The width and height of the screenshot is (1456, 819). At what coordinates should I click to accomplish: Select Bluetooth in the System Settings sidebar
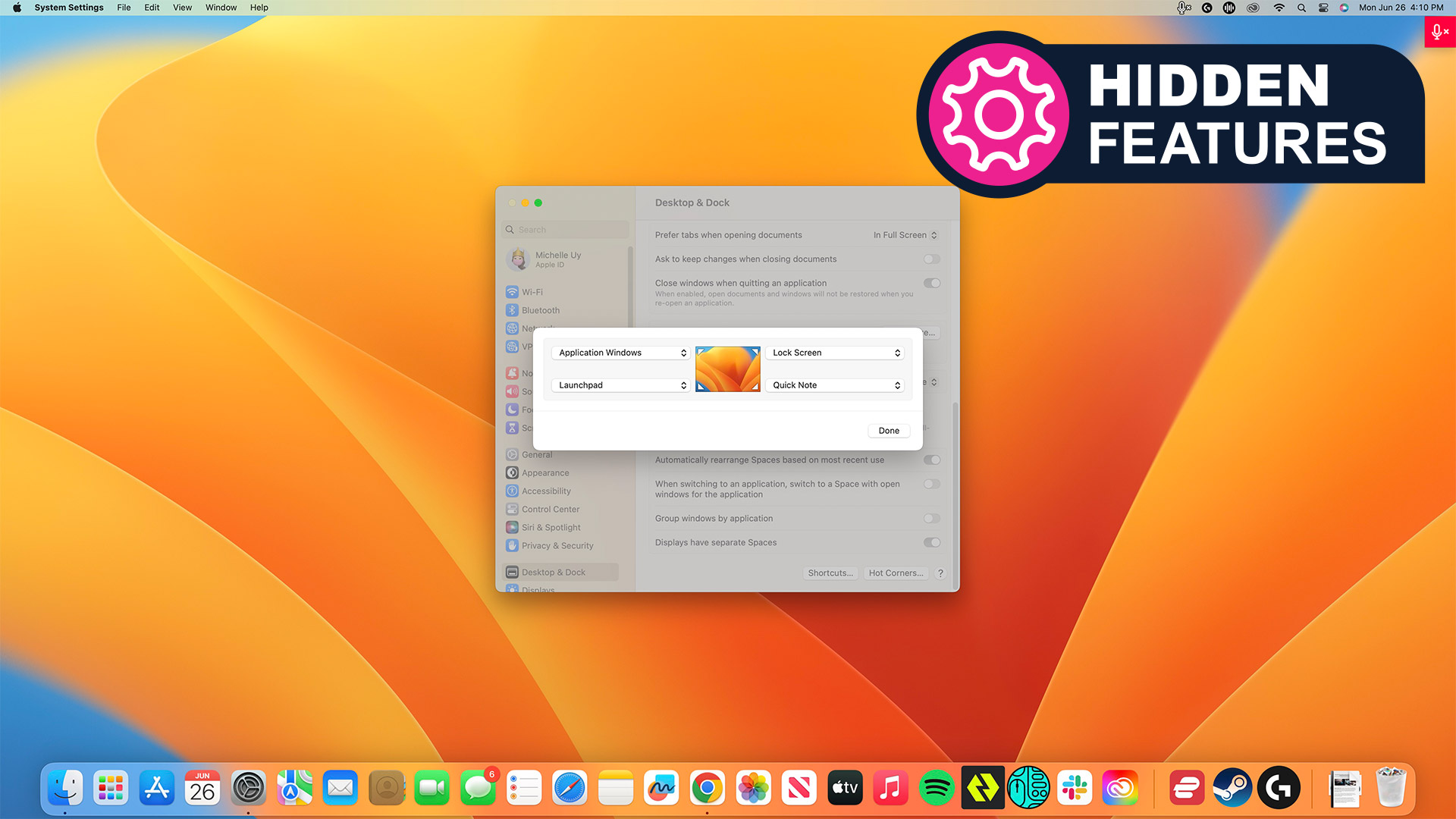540,310
